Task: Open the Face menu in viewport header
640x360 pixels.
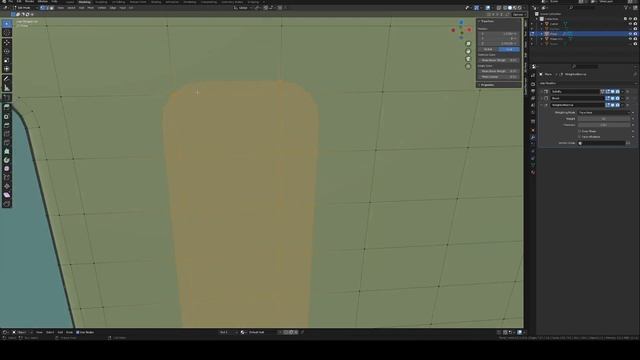Action: point(123,8)
